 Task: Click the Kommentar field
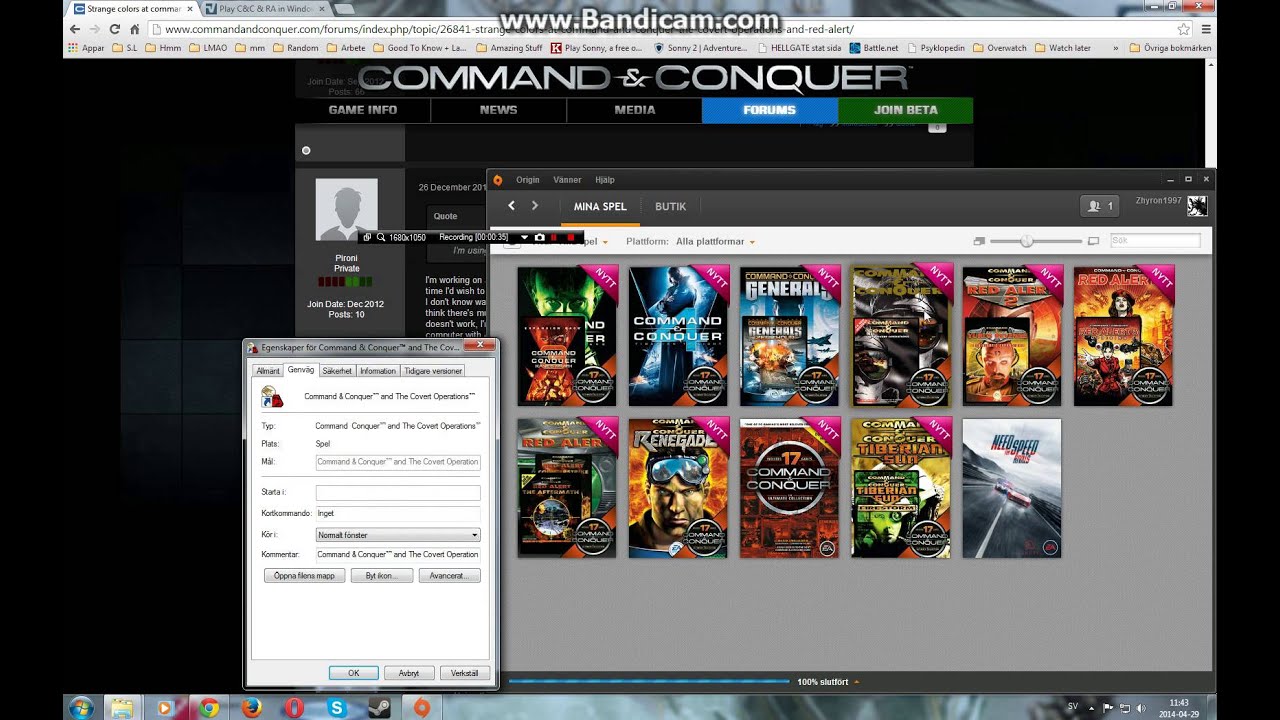(x=398, y=554)
